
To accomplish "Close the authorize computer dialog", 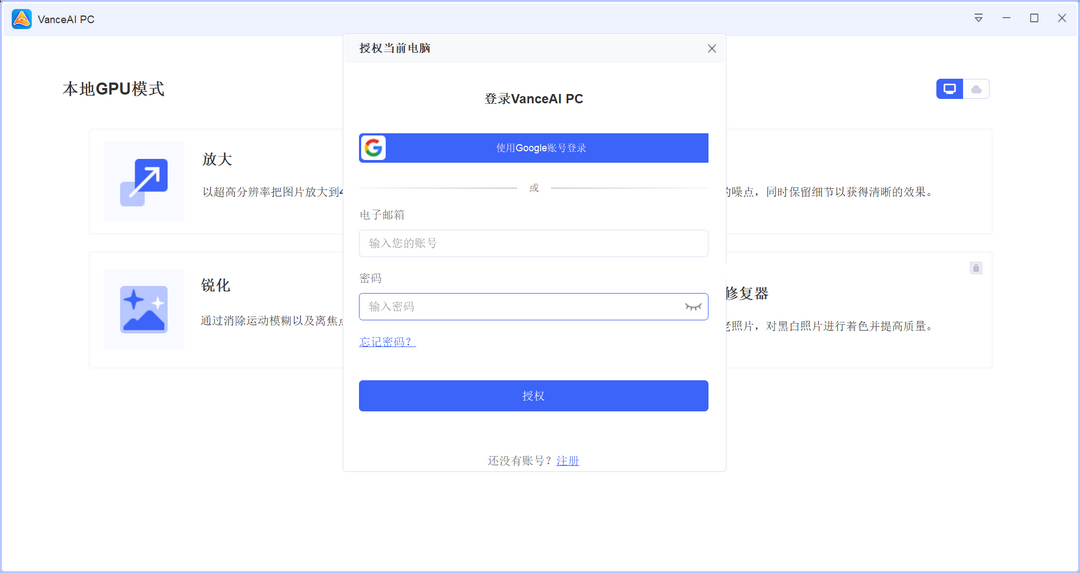I will pos(712,48).
